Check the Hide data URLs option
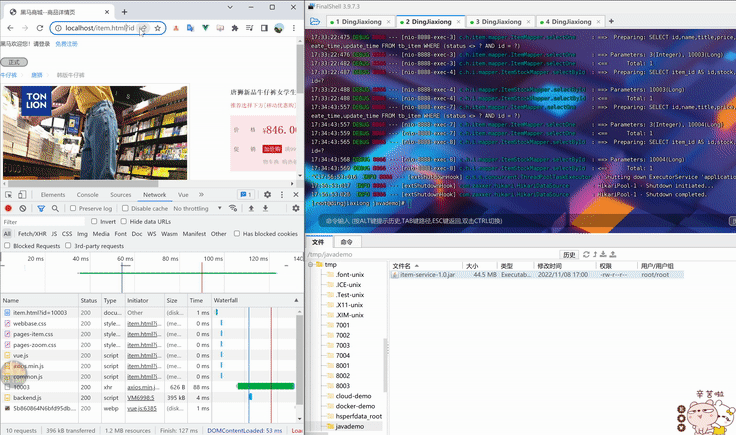Image resolution: width=736 pixels, height=435 pixels. click(x=123, y=221)
